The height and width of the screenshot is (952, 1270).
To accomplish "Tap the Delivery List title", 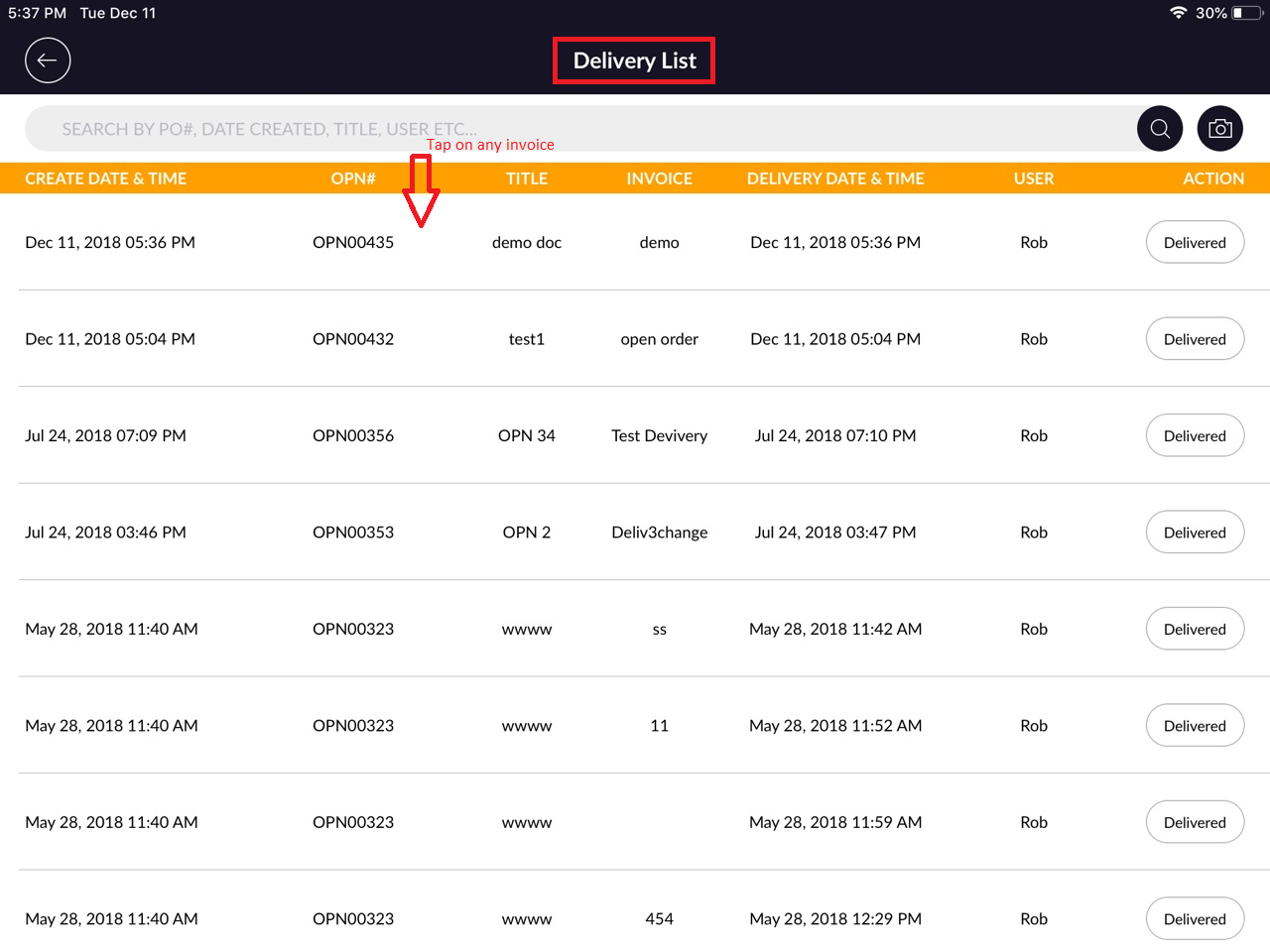I will (634, 60).
